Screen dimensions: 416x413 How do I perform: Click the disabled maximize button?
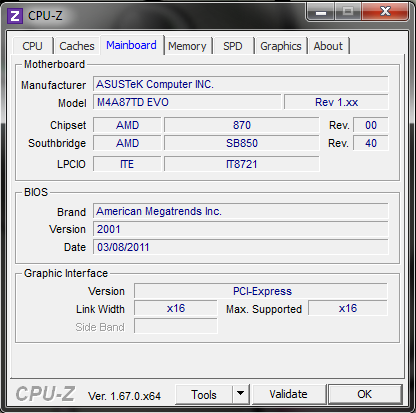coord(348,12)
